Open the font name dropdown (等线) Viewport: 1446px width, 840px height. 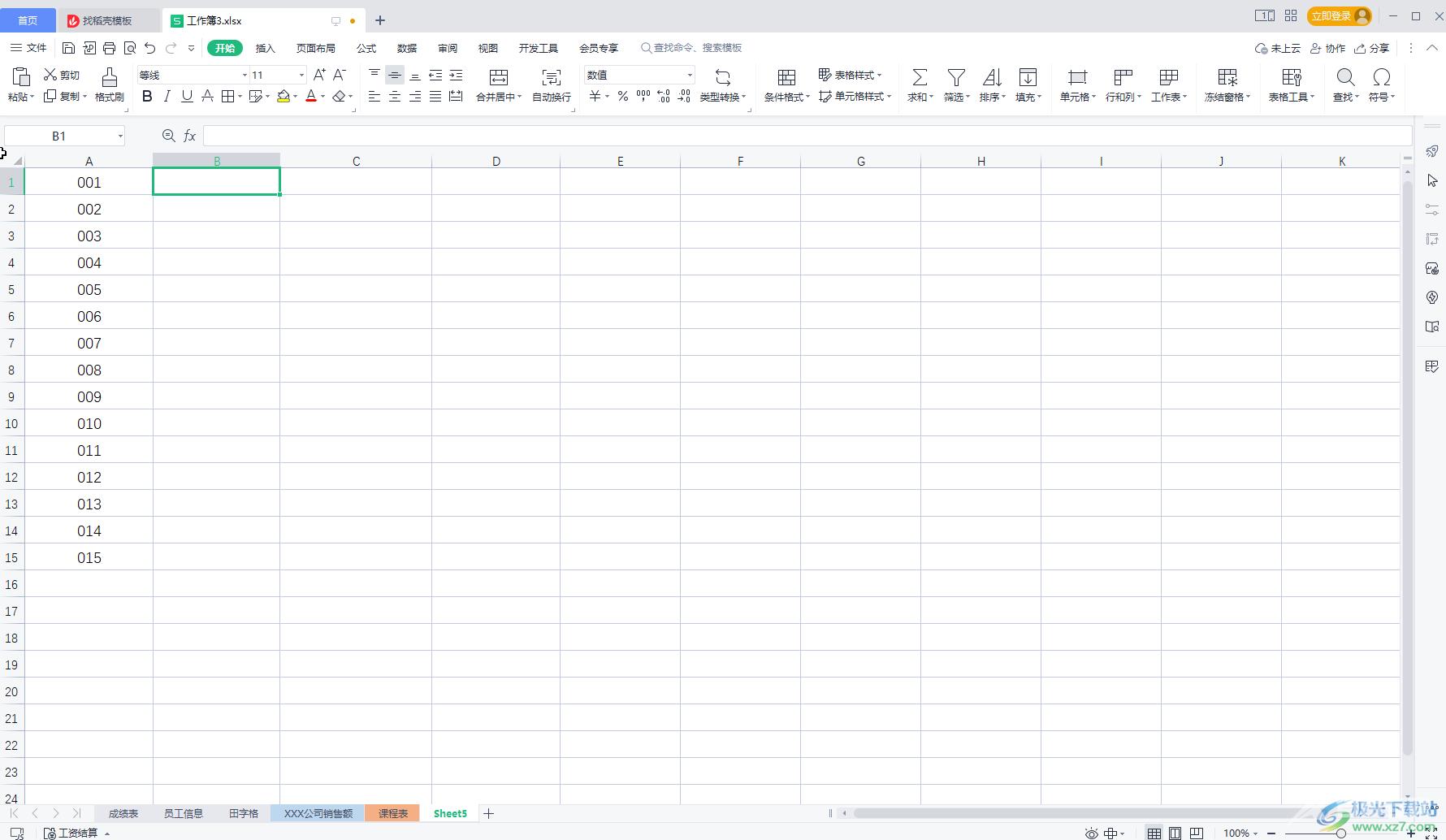pyautogui.click(x=245, y=75)
